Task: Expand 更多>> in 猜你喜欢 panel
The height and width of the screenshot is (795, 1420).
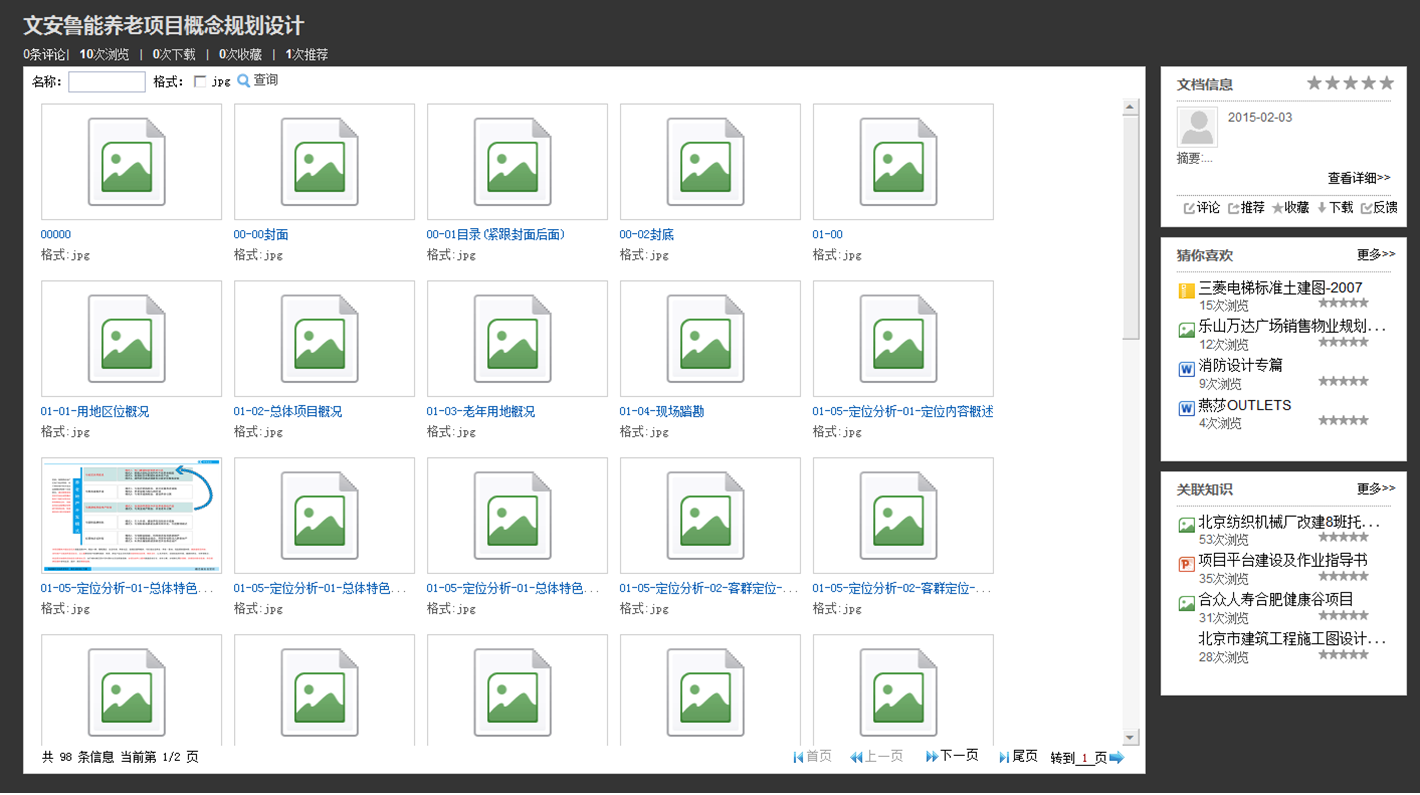Action: point(1376,255)
